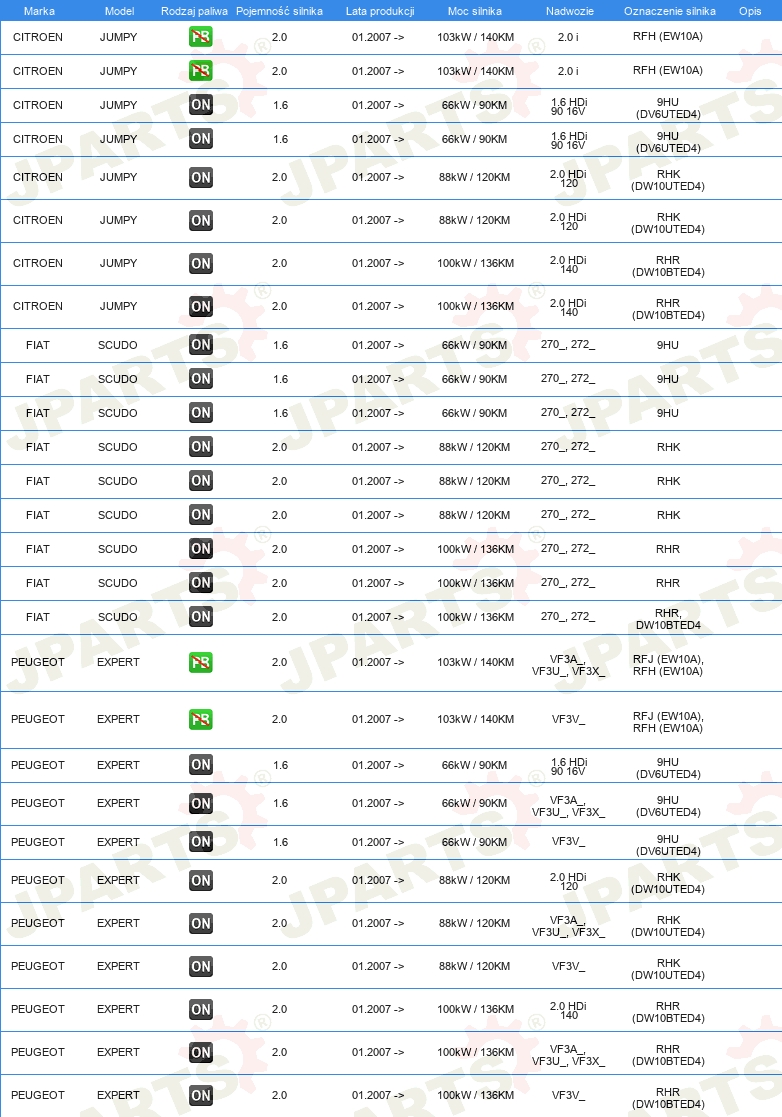Click ON diesel icon in Peugeot 66kW VF3V_ row
Viewport: 782px width, 1117px height.
click(x=201, y=842)
